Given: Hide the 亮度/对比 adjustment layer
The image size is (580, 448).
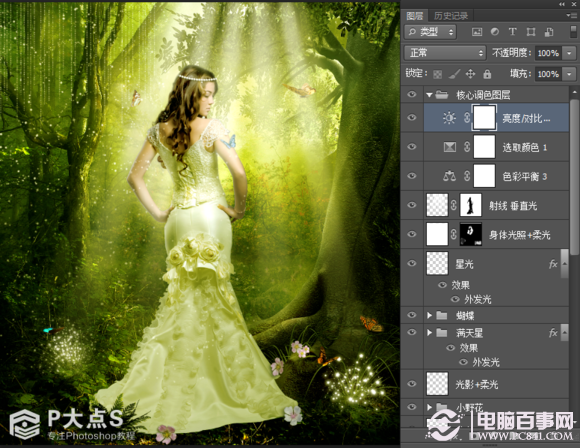Looking at the screenshot, I should pos(412,118).
